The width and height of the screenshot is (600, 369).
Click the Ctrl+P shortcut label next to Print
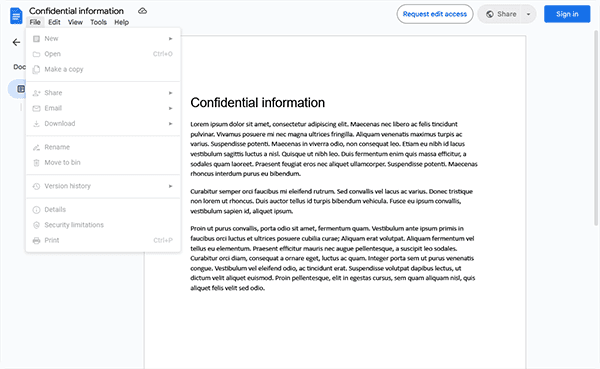163,240
